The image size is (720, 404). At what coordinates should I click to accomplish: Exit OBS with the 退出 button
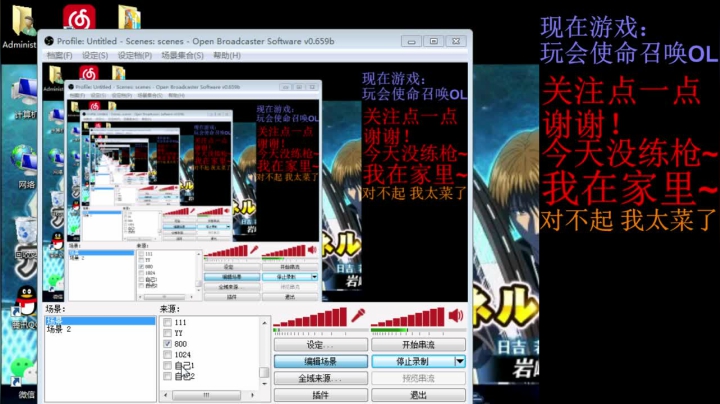point(418,395)
